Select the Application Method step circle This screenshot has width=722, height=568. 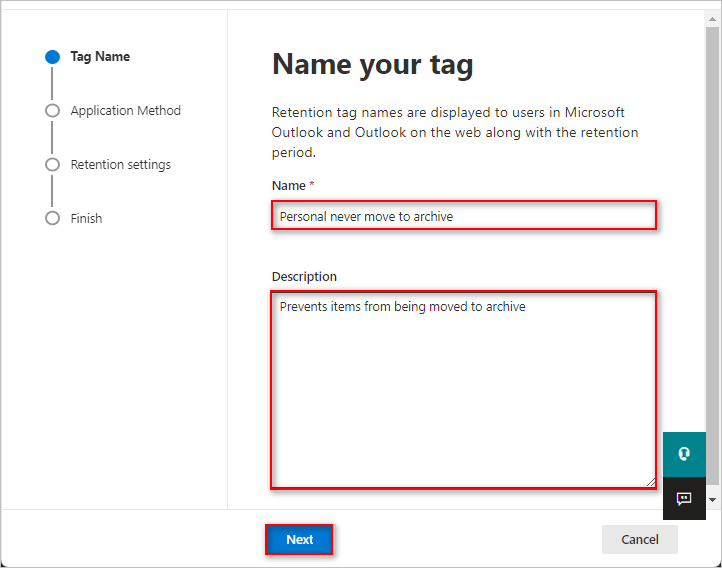tap(52, 111)
